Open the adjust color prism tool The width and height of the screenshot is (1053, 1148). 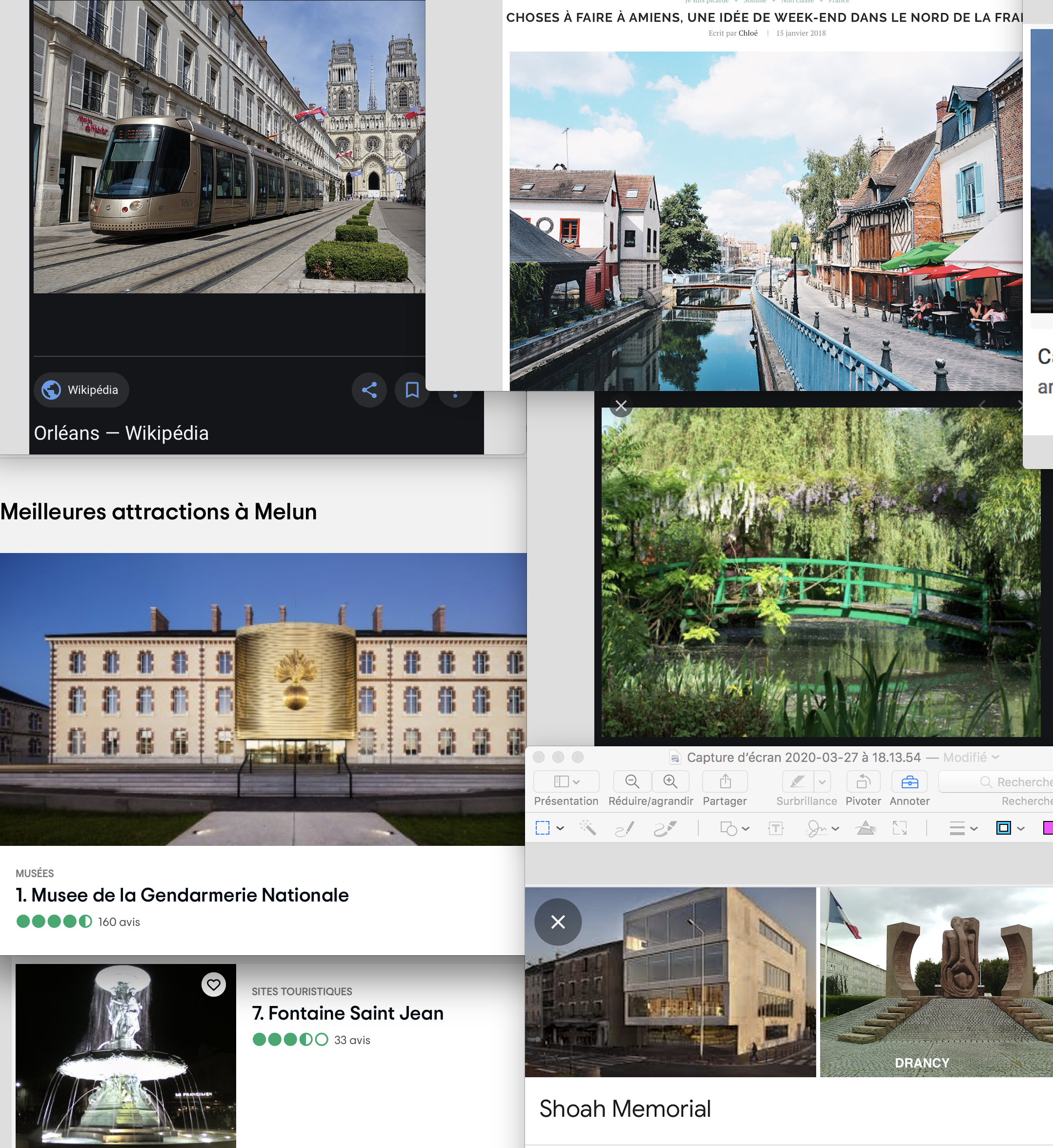pos(866,828)
